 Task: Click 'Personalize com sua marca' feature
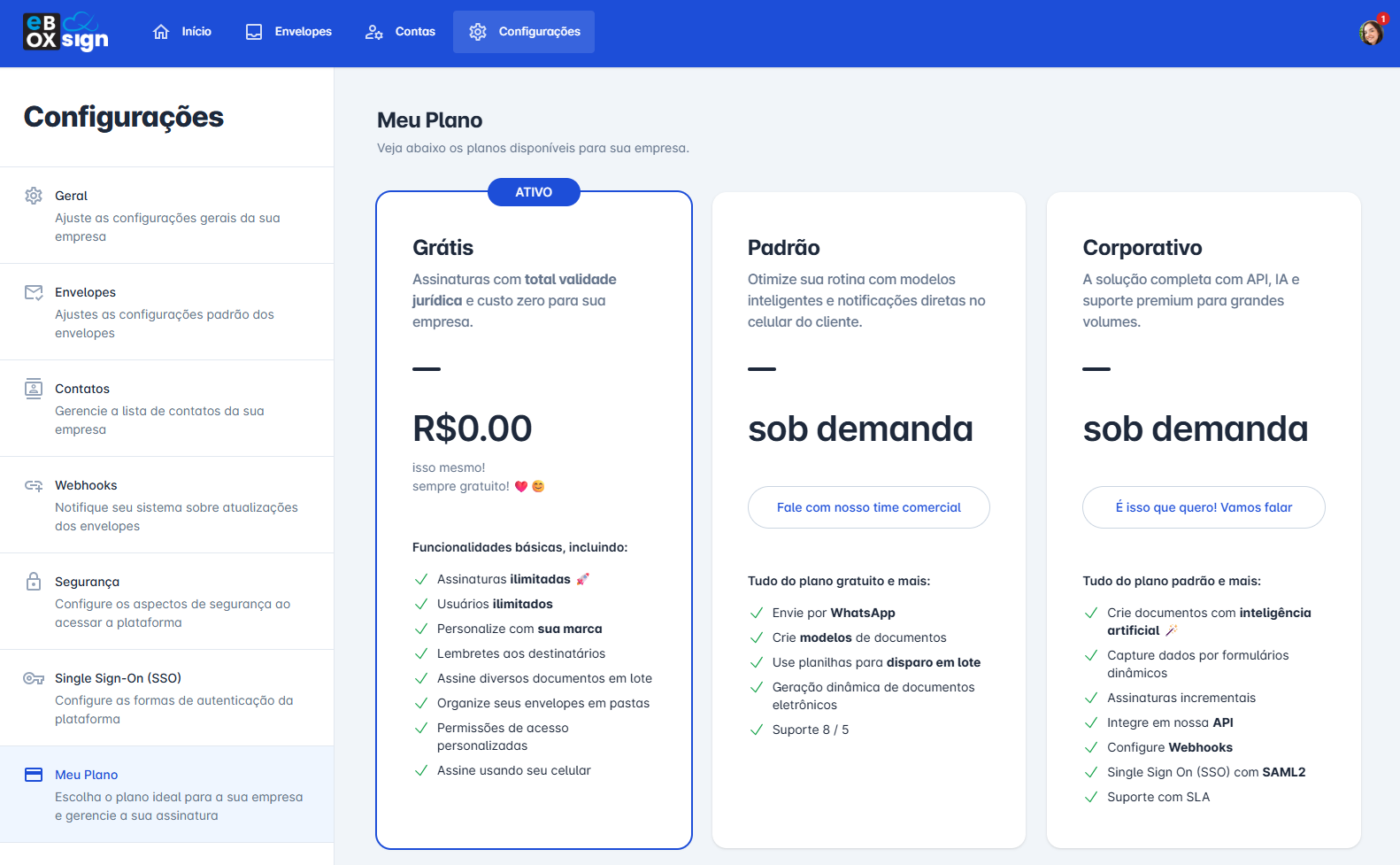(519, 629)
